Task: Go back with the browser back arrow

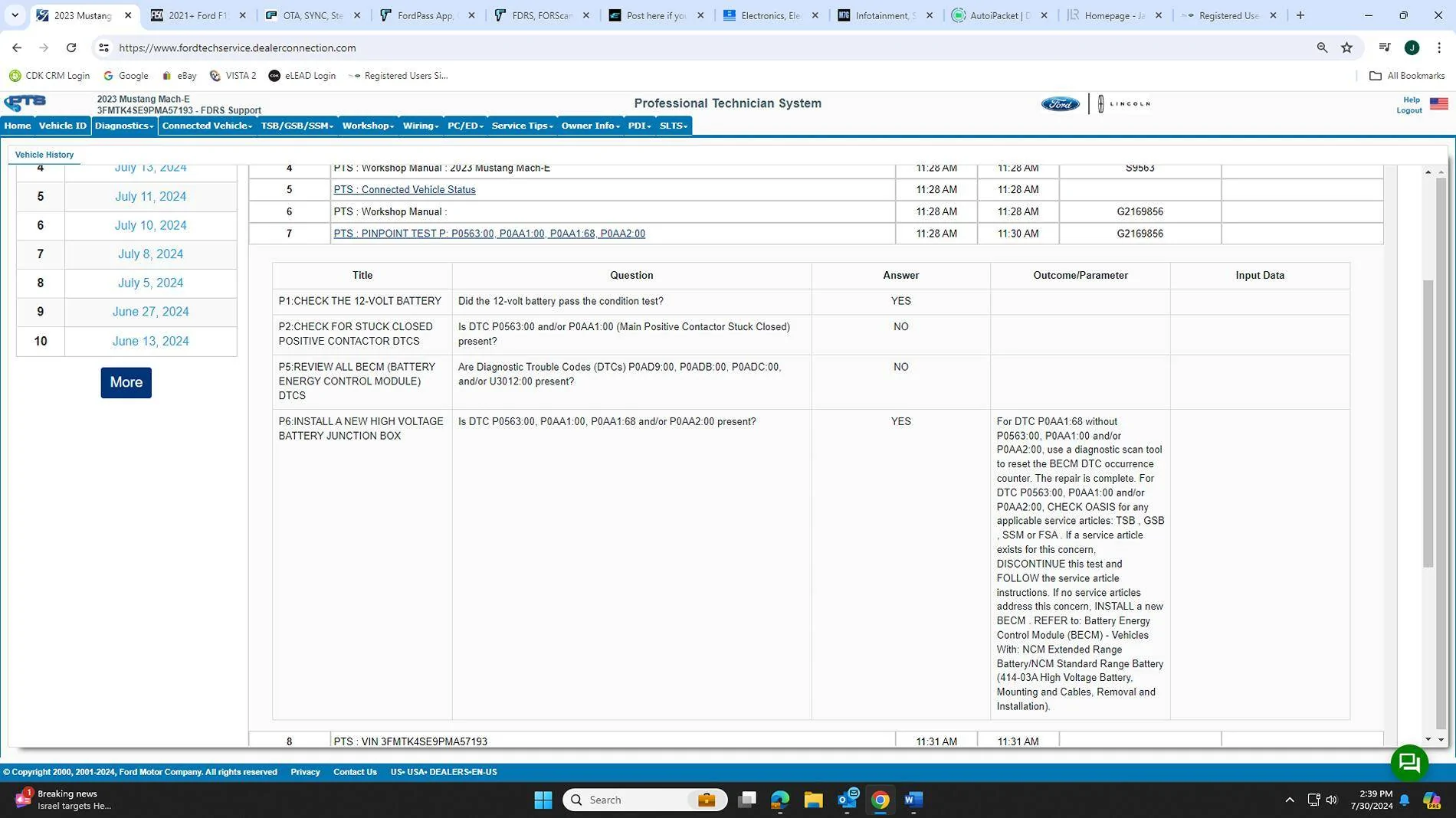Action: click(x=17, y=47)
